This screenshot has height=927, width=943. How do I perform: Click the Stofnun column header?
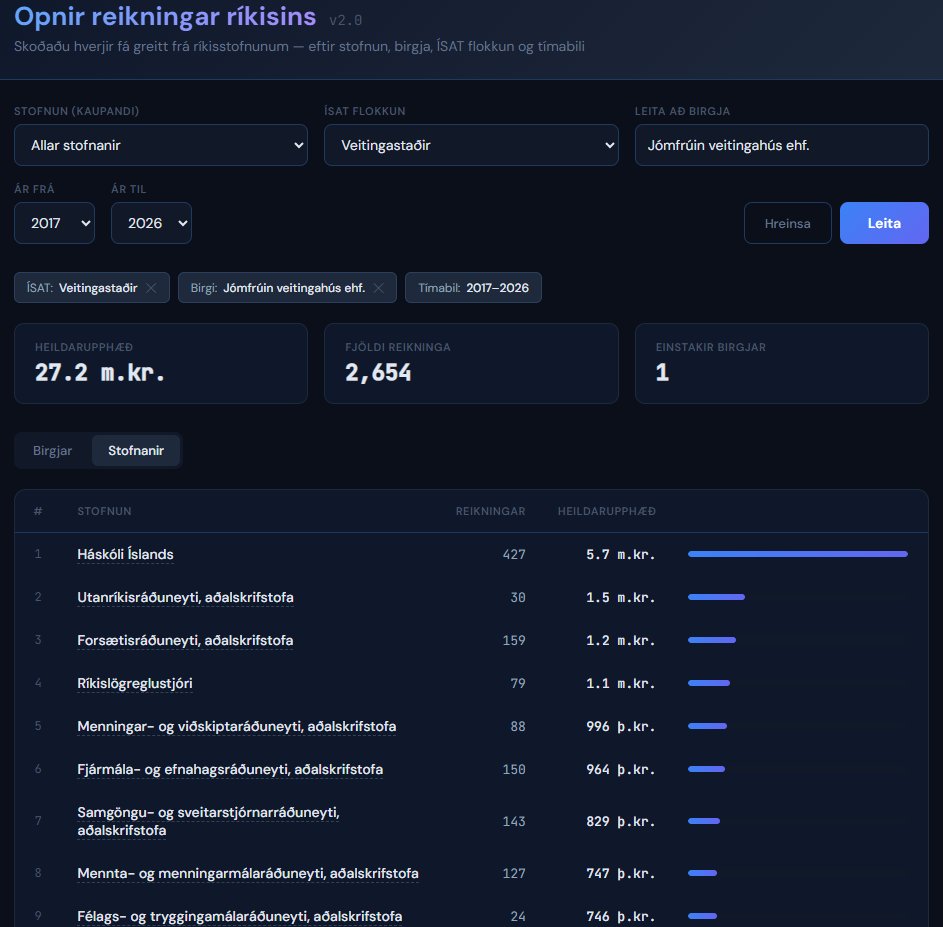point(104,511)
